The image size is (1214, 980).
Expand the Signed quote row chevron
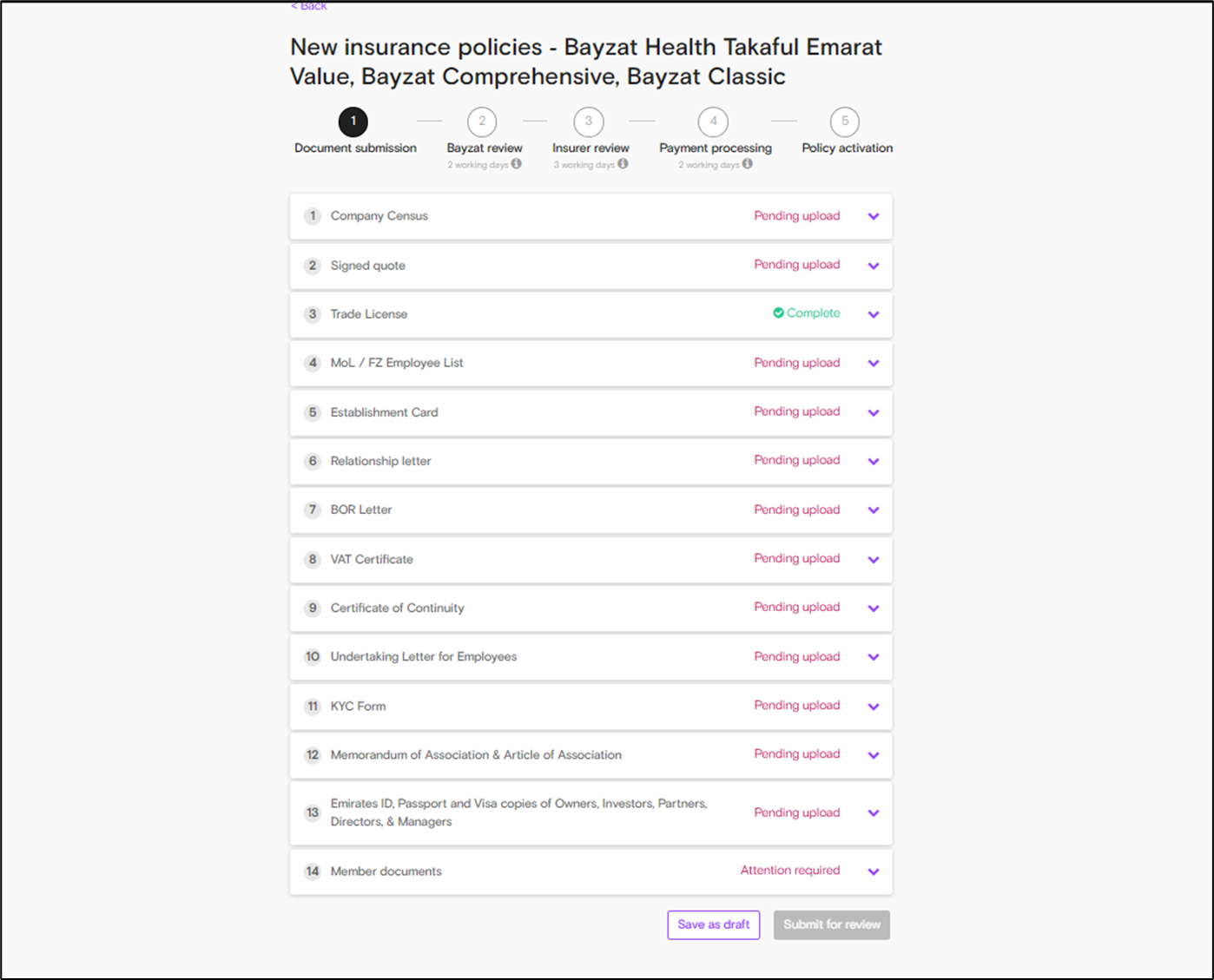click(874, 266)
